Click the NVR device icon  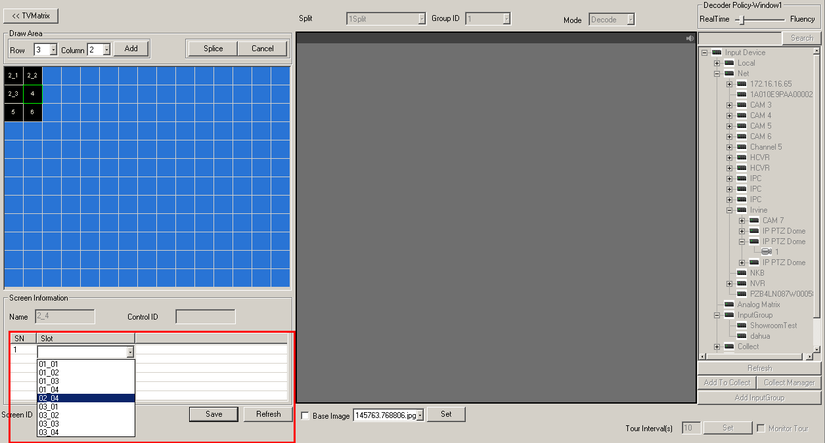(x=741, y=284)
